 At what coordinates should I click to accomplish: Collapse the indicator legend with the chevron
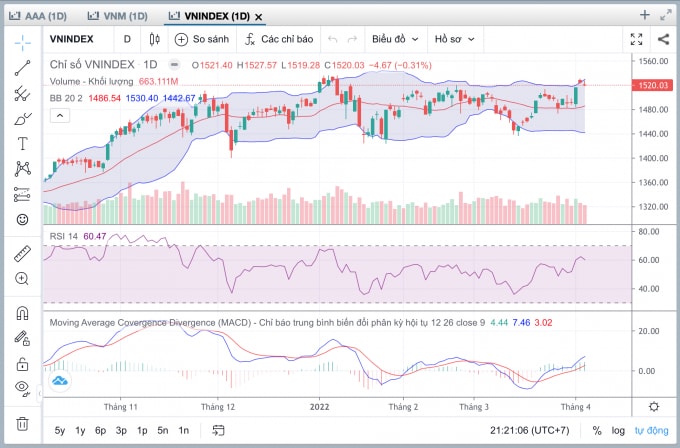[x=60, y=116]
